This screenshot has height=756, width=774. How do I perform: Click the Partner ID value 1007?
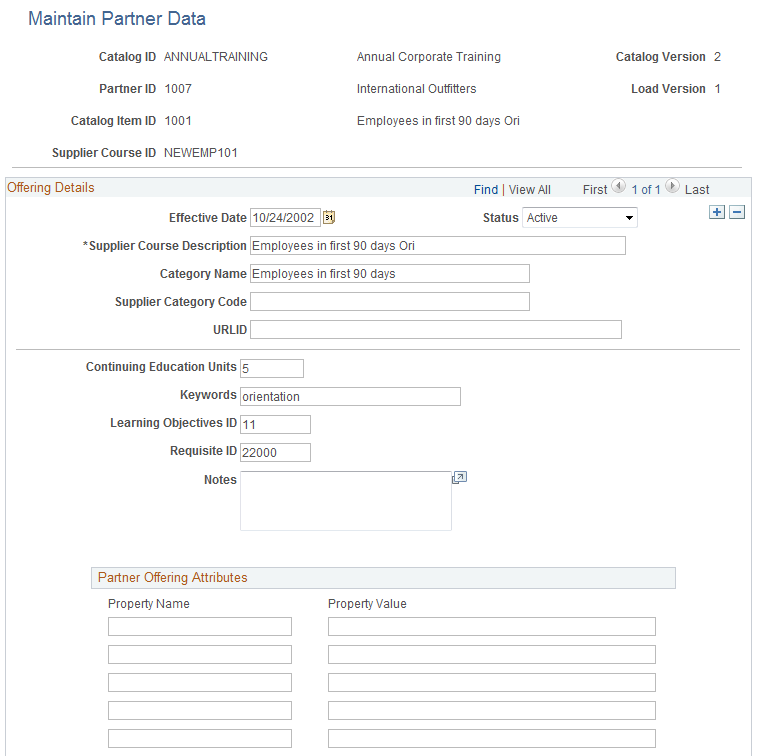(178, 89)
